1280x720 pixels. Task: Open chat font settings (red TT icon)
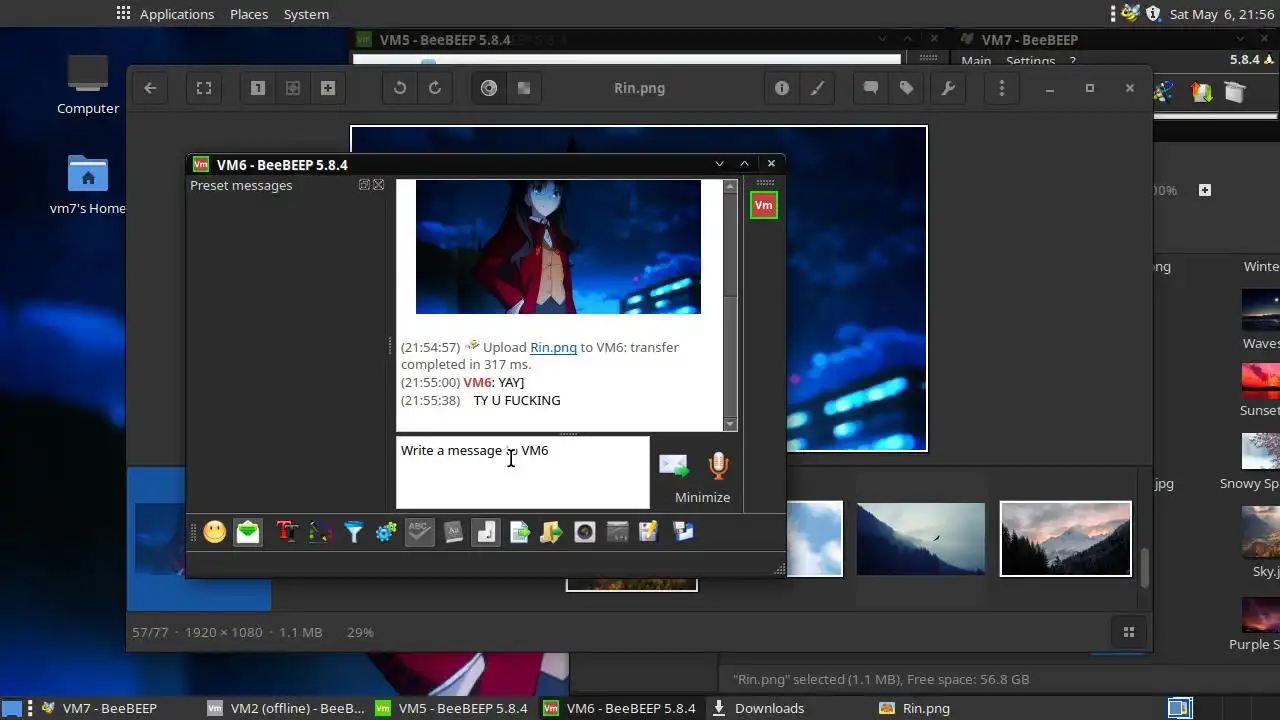(287, 532)
